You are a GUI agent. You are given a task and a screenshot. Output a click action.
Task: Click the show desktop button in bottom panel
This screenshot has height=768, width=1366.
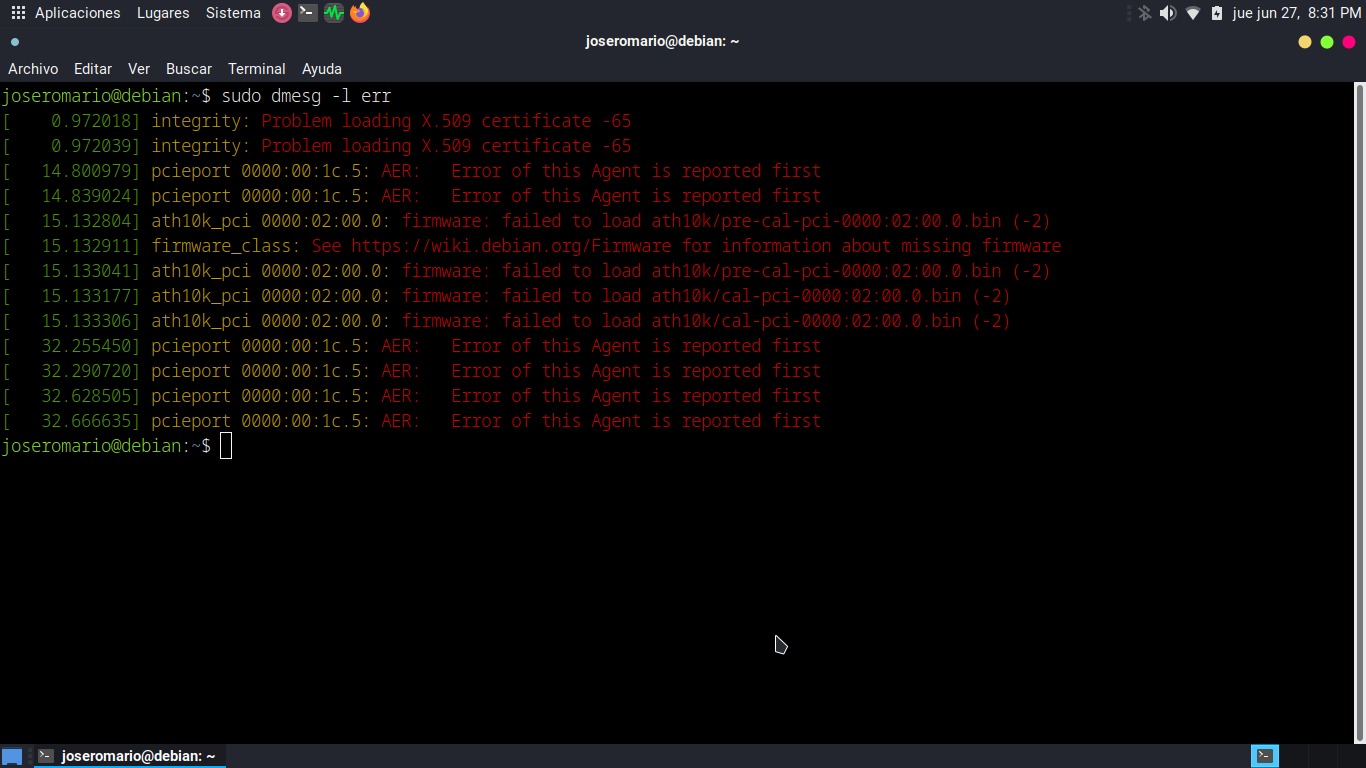click(x=12, y=757)
